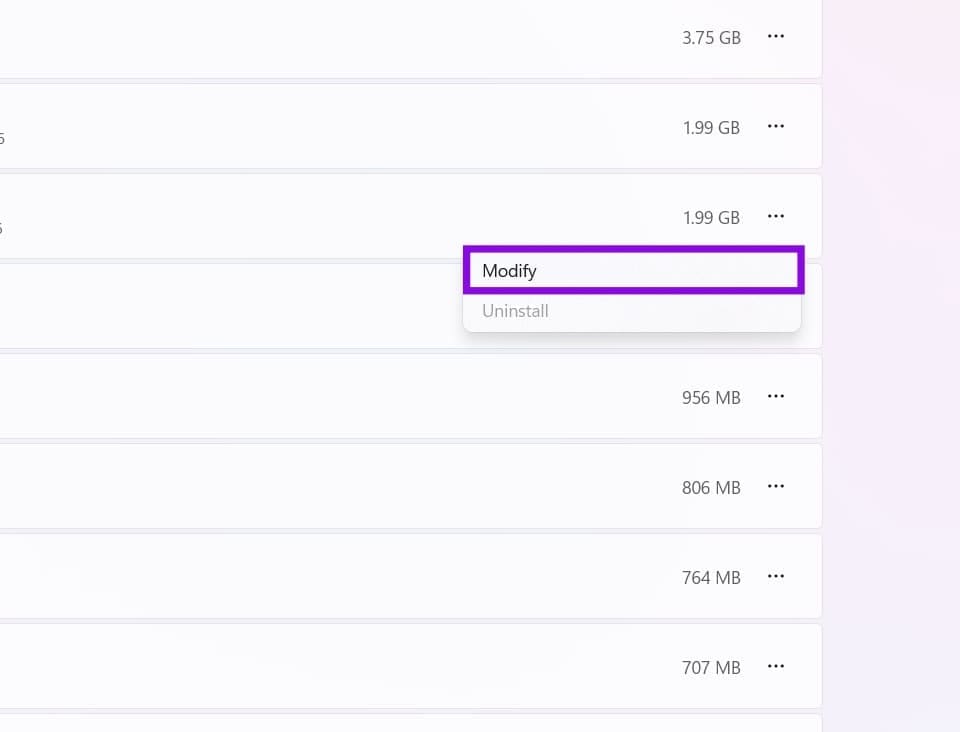
Task: Click the 764 MB size label
Action: coord(711,578)
